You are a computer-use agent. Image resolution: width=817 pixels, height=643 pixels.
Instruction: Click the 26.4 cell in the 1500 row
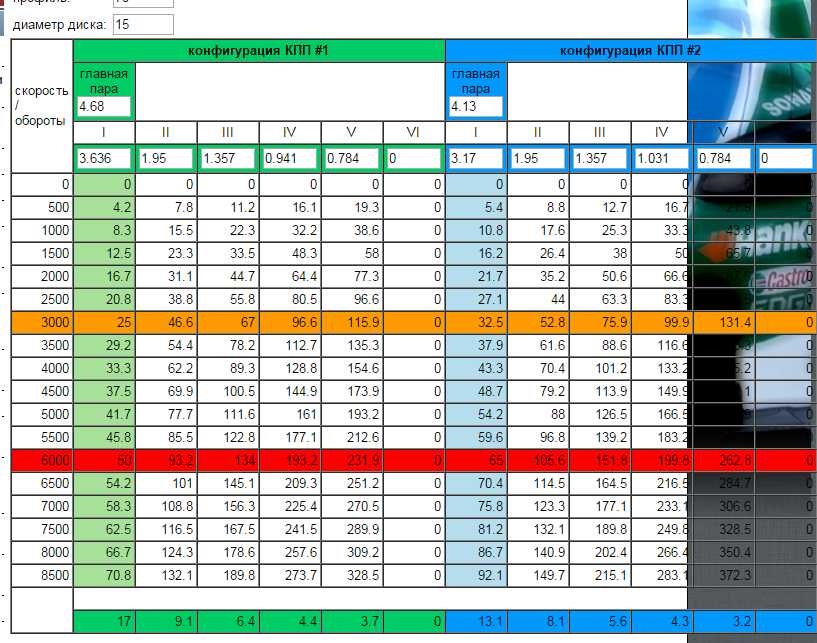pyautogui.click(x=538, y=253)
